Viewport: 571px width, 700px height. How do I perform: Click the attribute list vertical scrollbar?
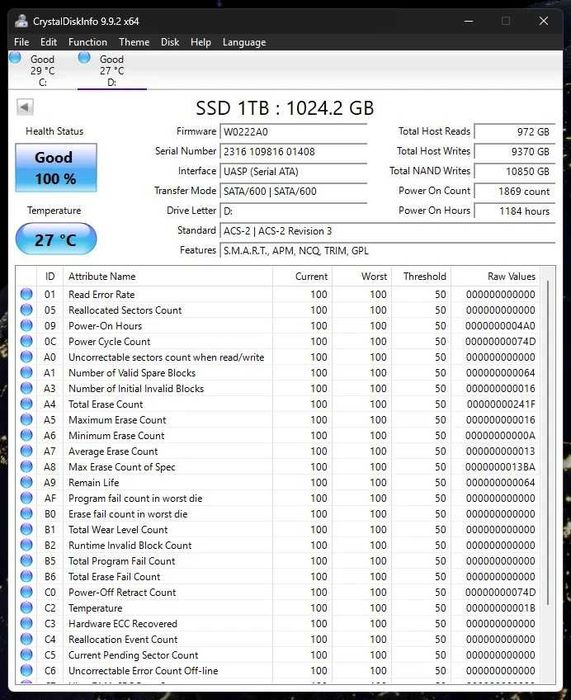tap(549, 442)
